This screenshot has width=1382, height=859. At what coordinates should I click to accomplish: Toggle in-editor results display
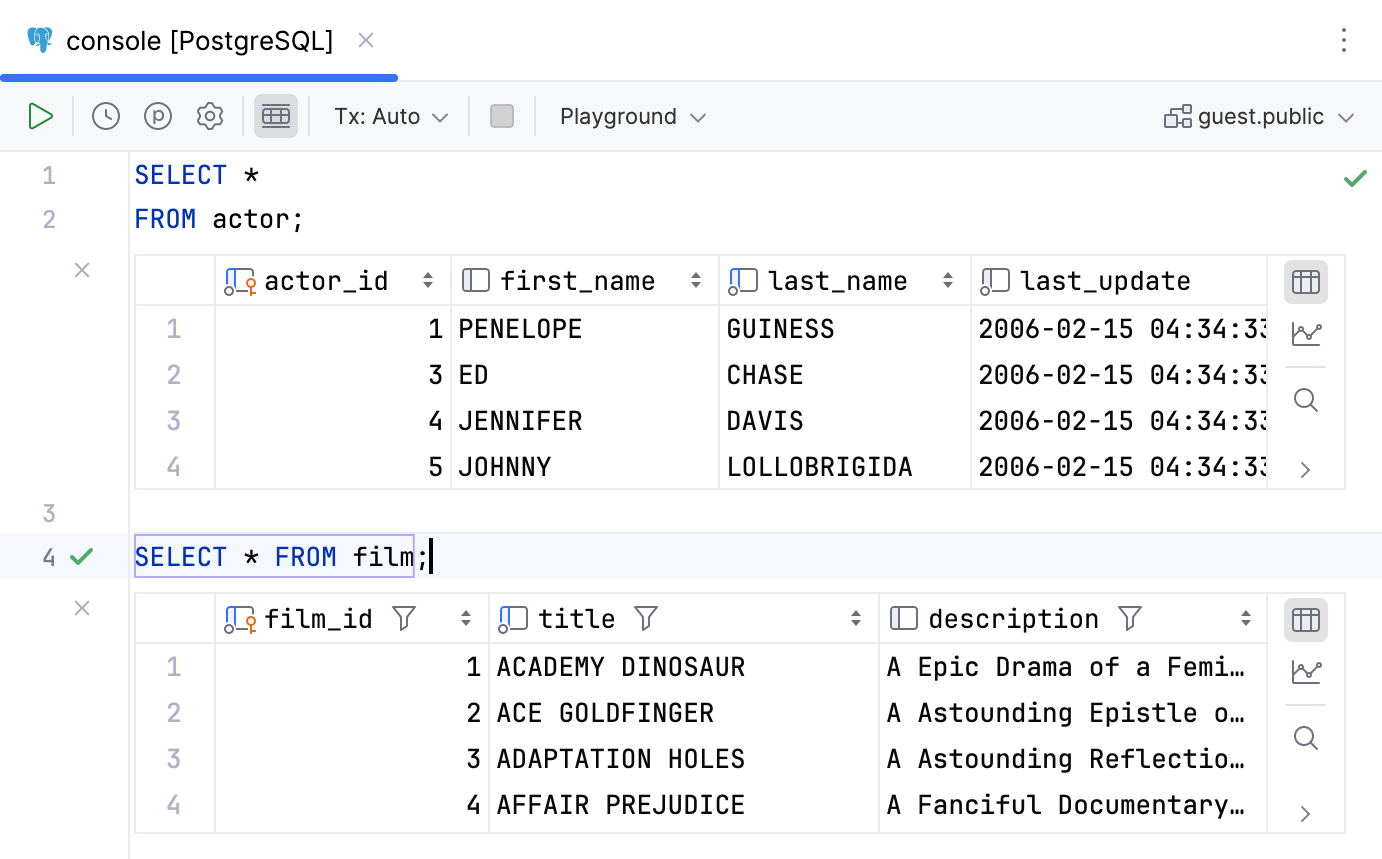tap(276, 116)
